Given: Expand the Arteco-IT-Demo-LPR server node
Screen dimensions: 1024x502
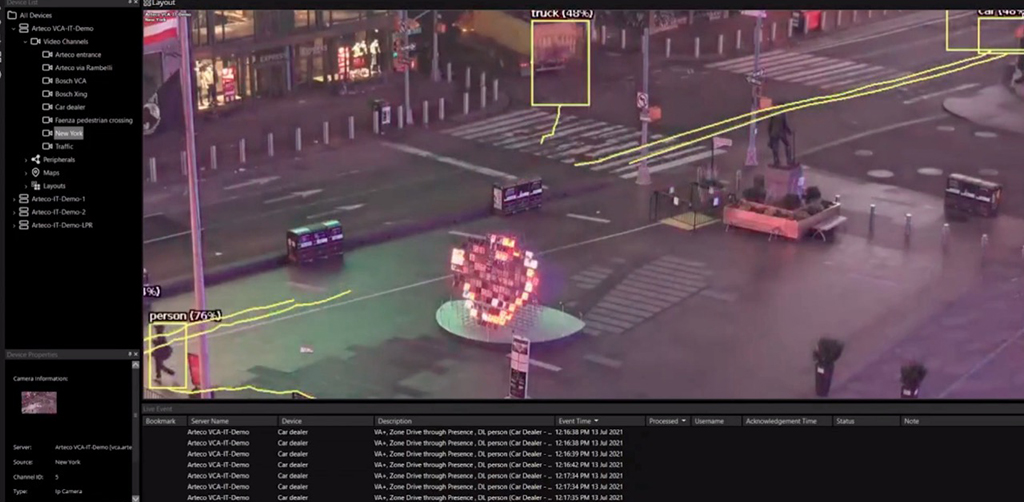Looking at the screenshot, I should (14, 225).
